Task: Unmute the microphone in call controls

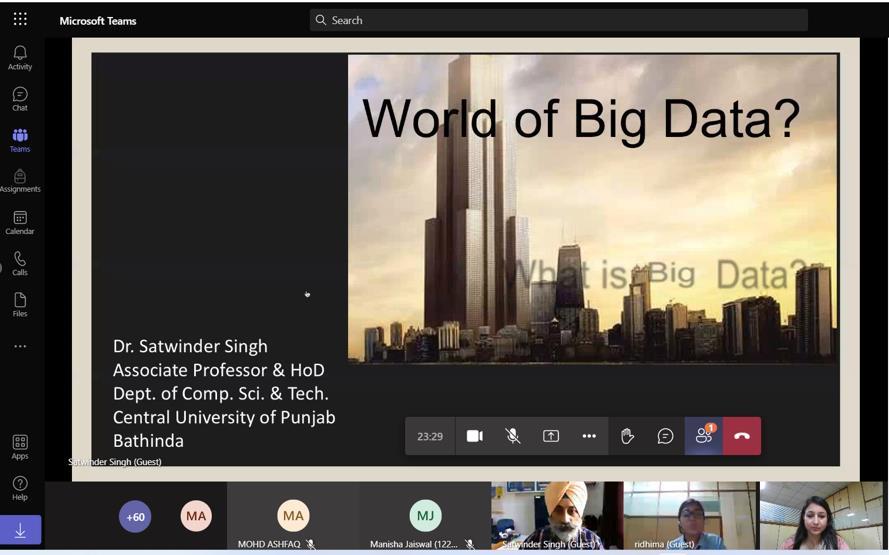Action: [513, 436]
